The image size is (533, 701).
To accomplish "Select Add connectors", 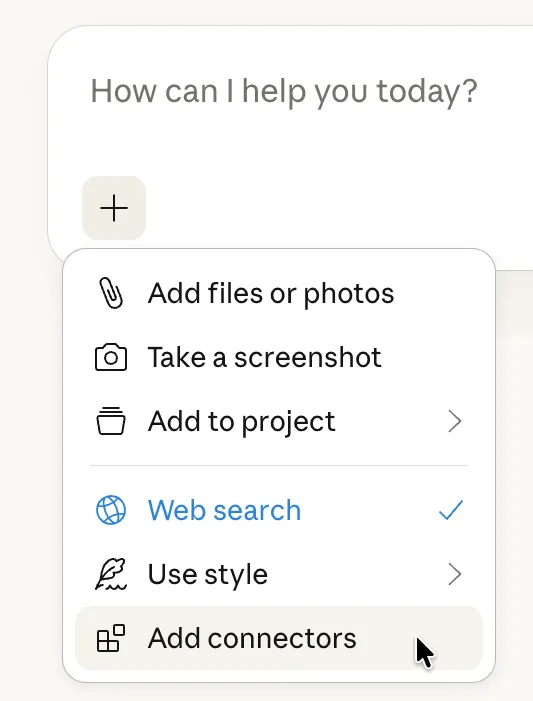I will 279,638.
